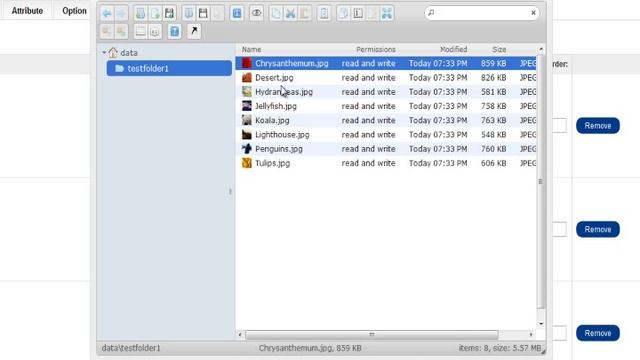The height and width of the screenshot is (360, 640).
Task: Click the delete trash toolbar icon
Action: pyautogui.click(x=324, y=13)
